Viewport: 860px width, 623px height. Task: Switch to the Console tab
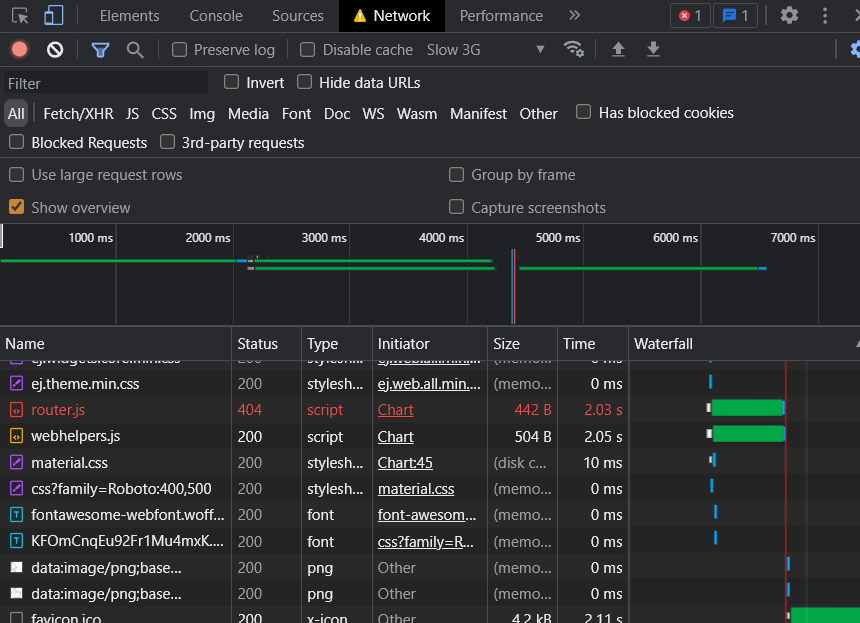pyautogui.click(x=216, y=16)
